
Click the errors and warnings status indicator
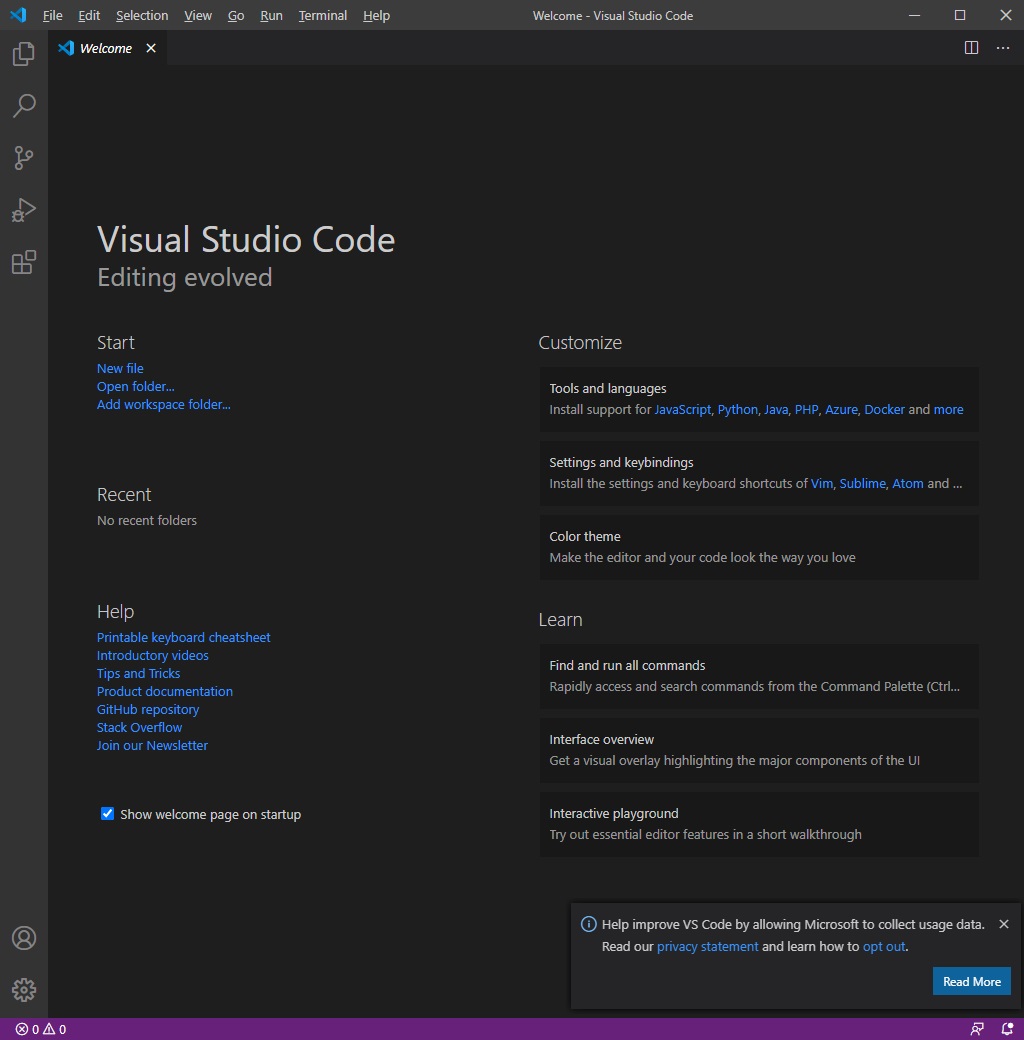tap(41, 1029)
